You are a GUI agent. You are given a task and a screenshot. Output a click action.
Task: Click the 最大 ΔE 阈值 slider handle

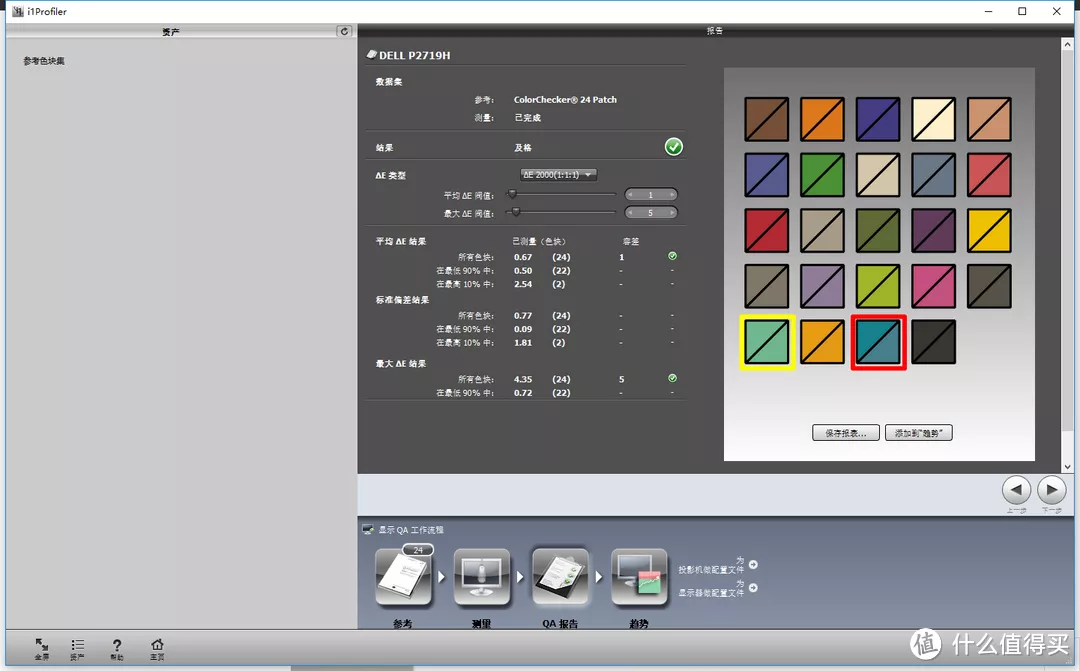[x=516, y=211]
